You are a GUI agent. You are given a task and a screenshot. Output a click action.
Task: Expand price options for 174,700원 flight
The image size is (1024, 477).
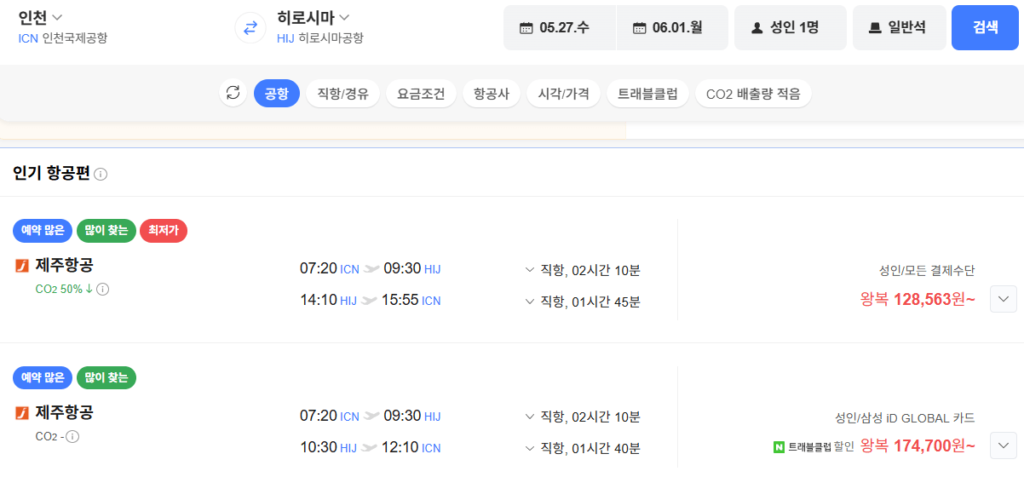click(1003, 445)
